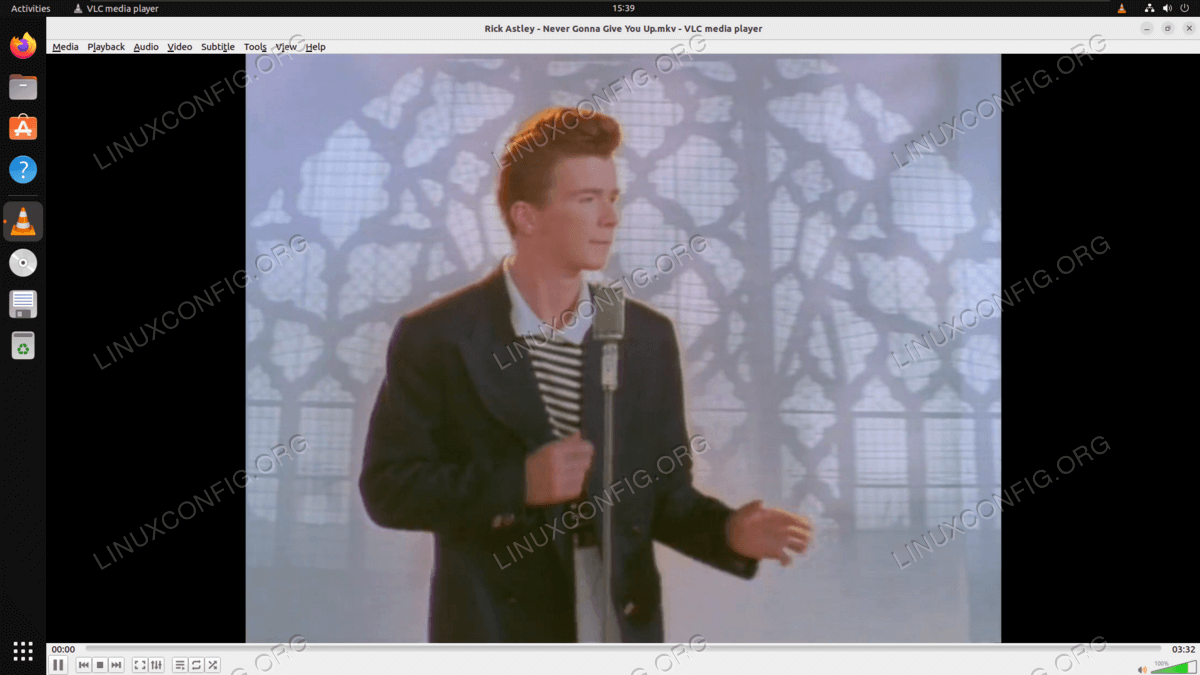Select the VLC icon in the dock
Image resolution: width=1200 pixels, height=675 pixels.
point(23,221)
